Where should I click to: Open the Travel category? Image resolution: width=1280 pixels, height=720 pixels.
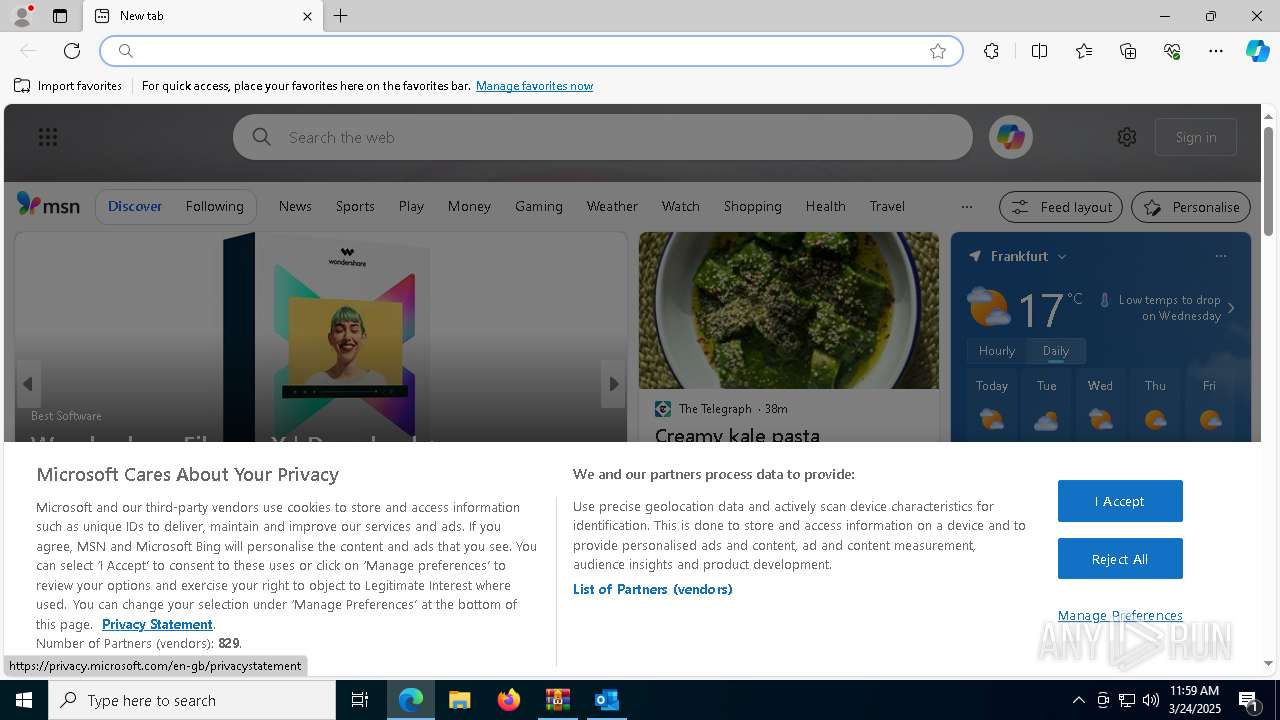point(887,206)
